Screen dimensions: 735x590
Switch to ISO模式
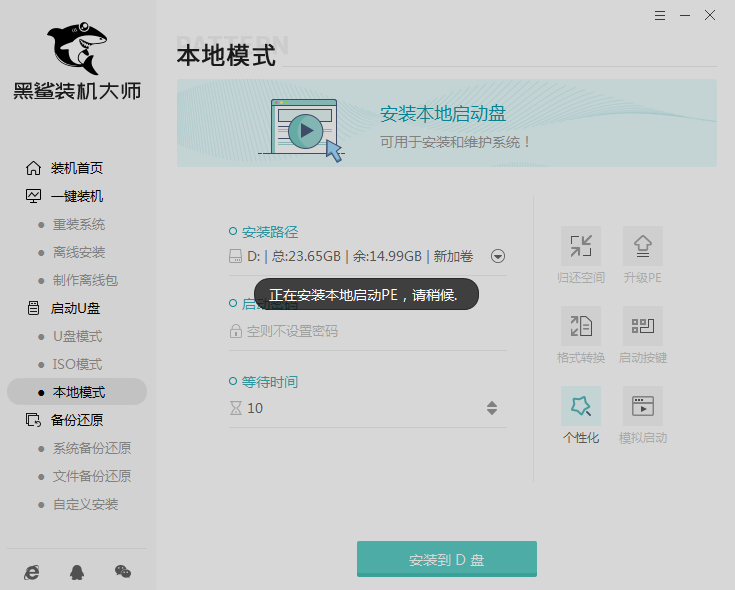[x=77, y=364]
